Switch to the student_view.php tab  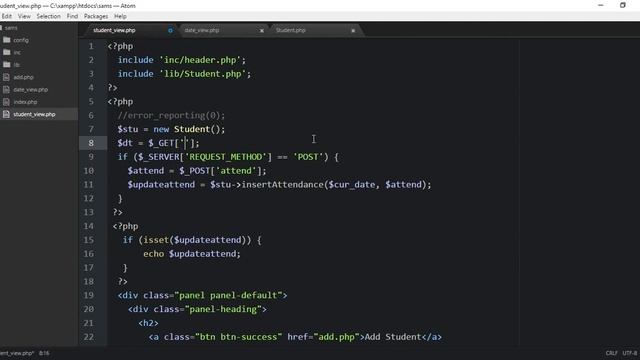(114, 30)
